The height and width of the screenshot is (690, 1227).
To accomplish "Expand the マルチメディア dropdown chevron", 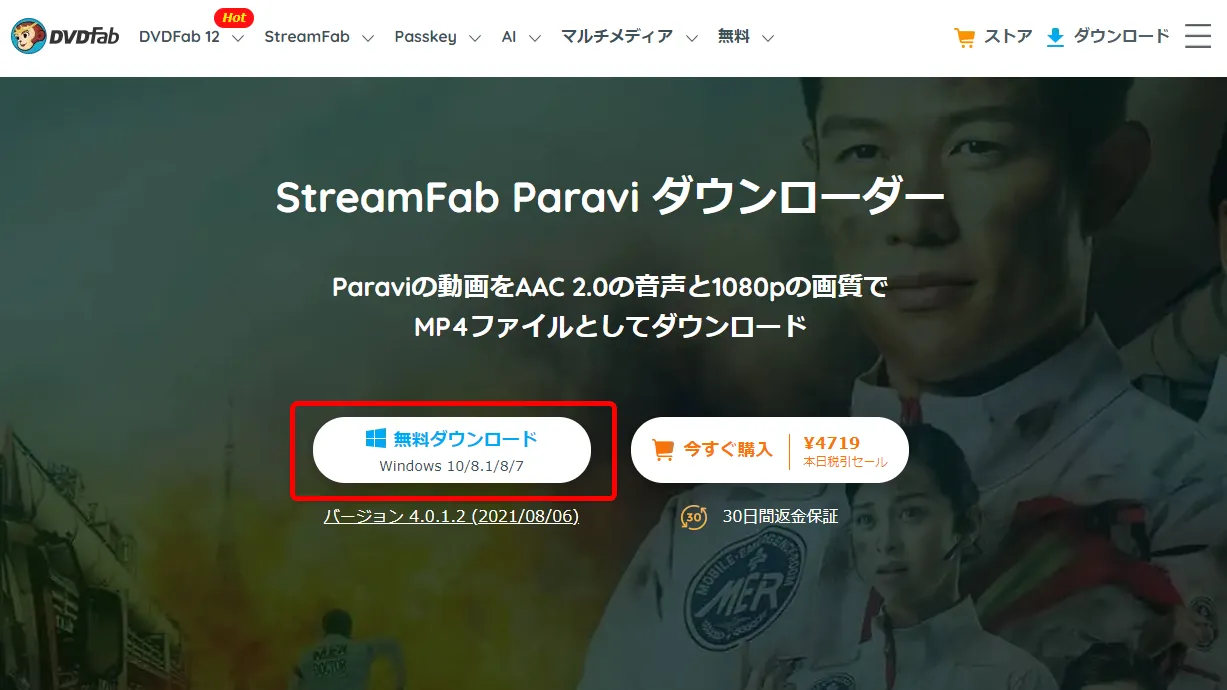I will 692,38.
